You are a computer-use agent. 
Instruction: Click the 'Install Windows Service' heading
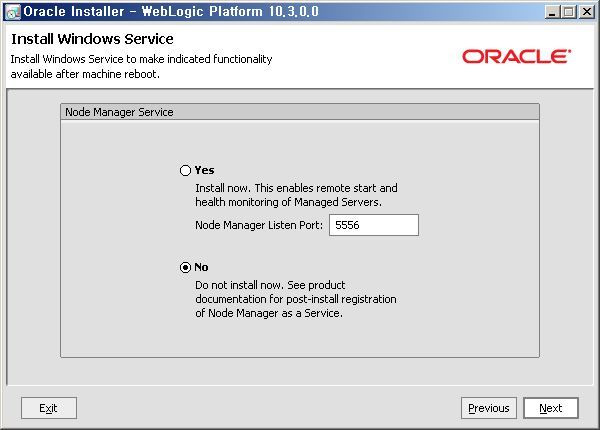[92, 39]
